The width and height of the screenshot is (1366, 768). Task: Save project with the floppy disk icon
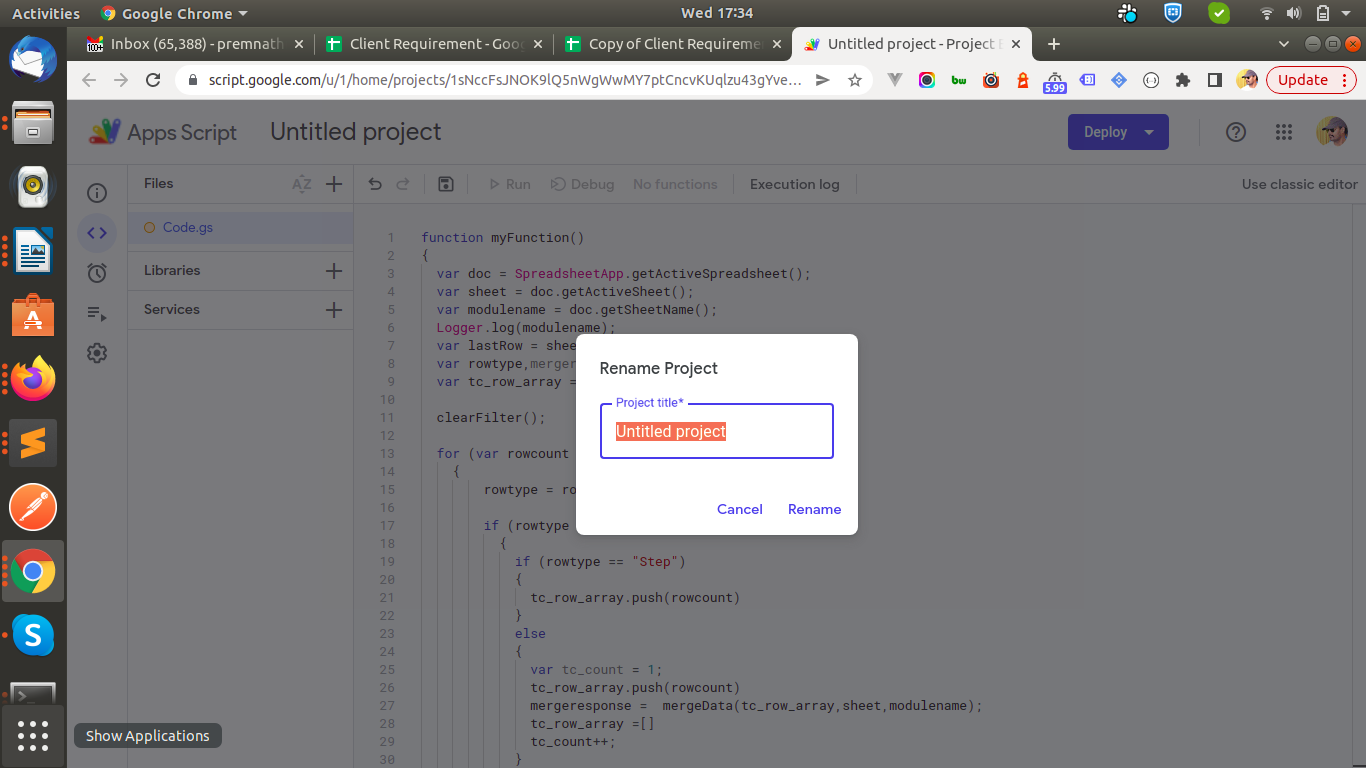pyautogui.click(x=446, y=184)
